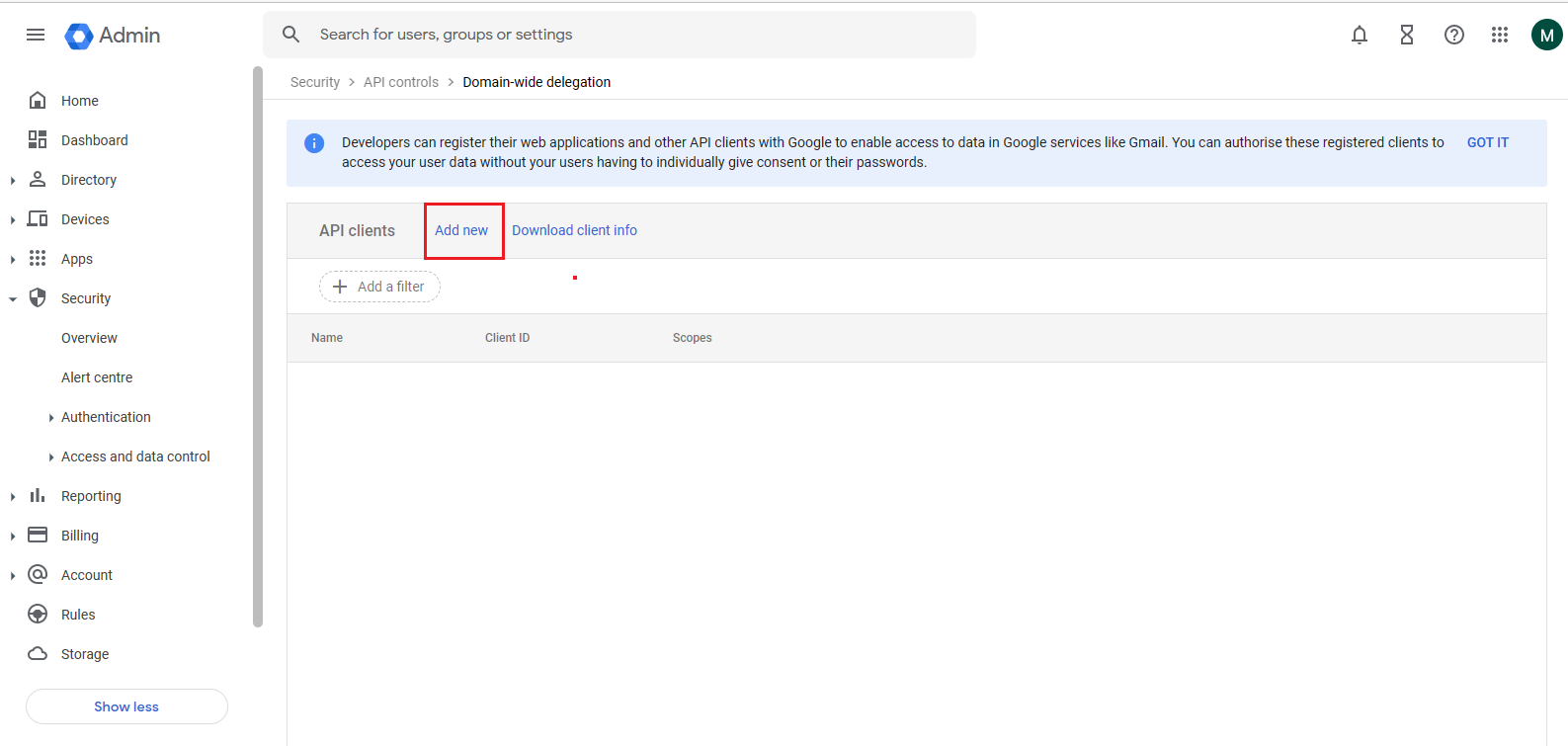Click the Add a filter chip
This screenshot has height=746, width=1568.
(x=379, y=287)
